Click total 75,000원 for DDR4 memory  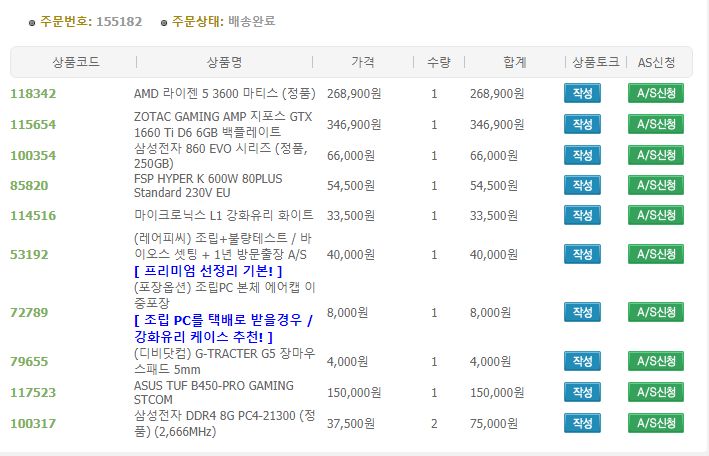coord(494,423)
